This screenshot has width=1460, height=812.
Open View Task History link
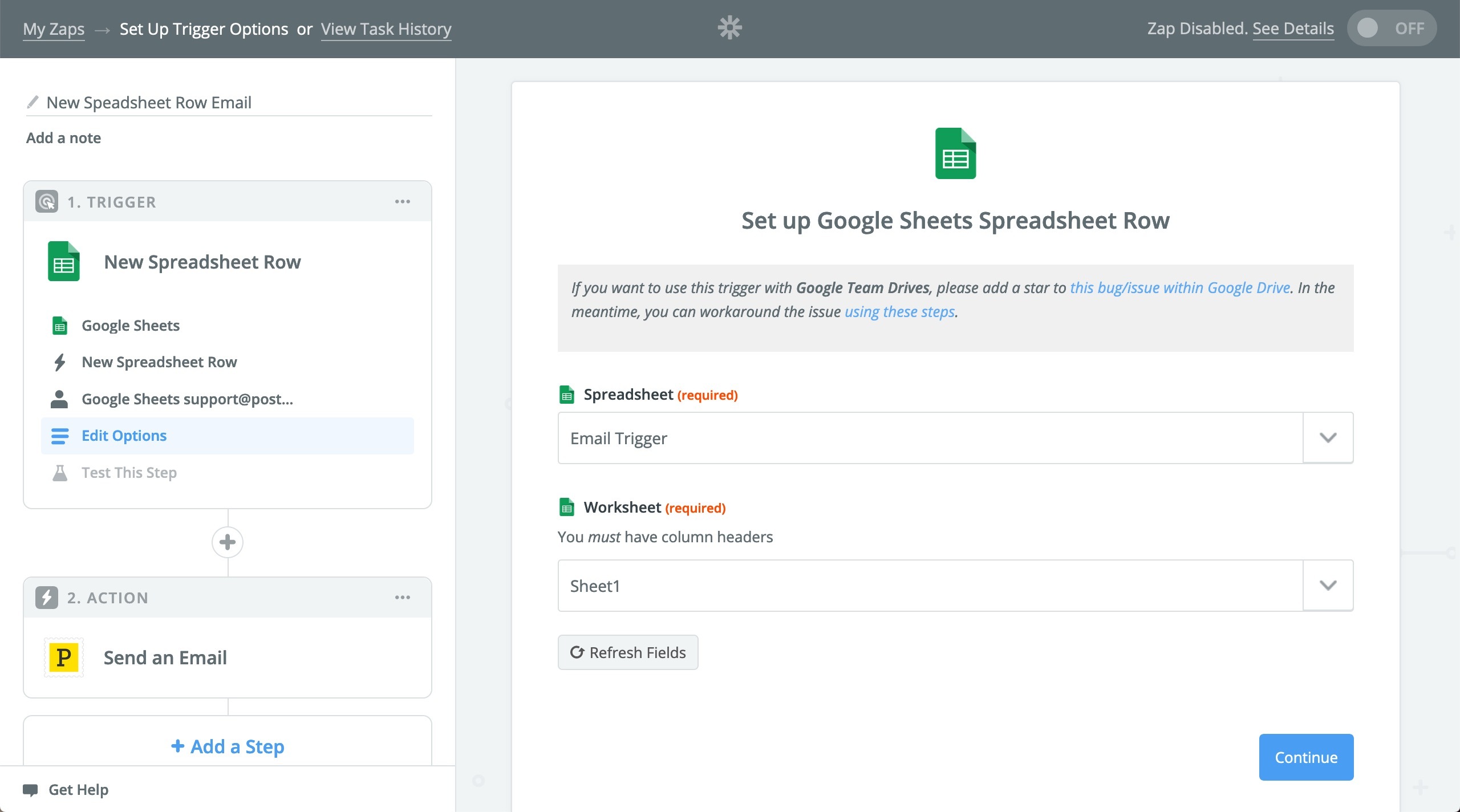pos(386,29)
